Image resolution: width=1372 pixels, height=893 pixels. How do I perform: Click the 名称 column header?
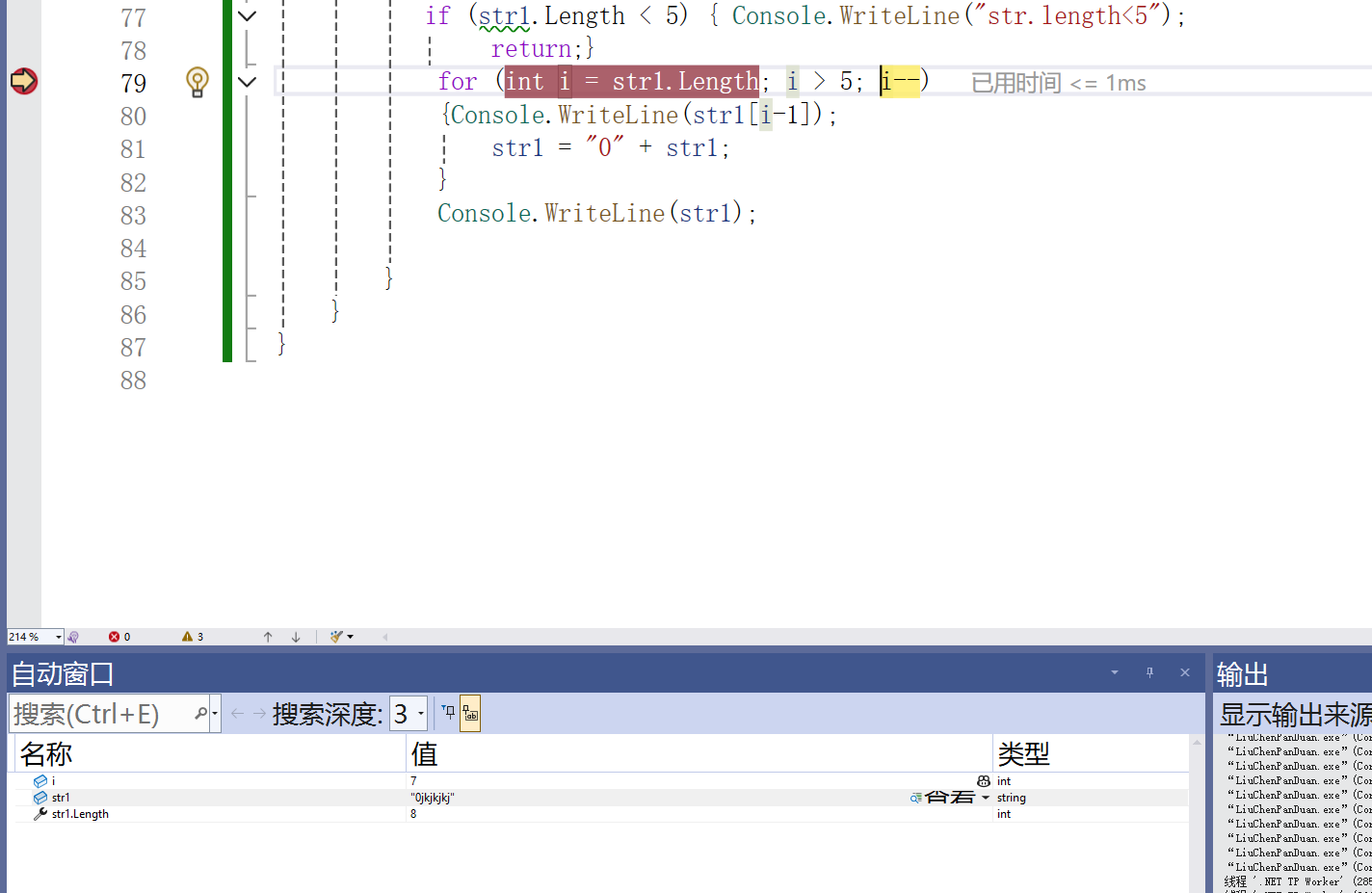(208, 754)
